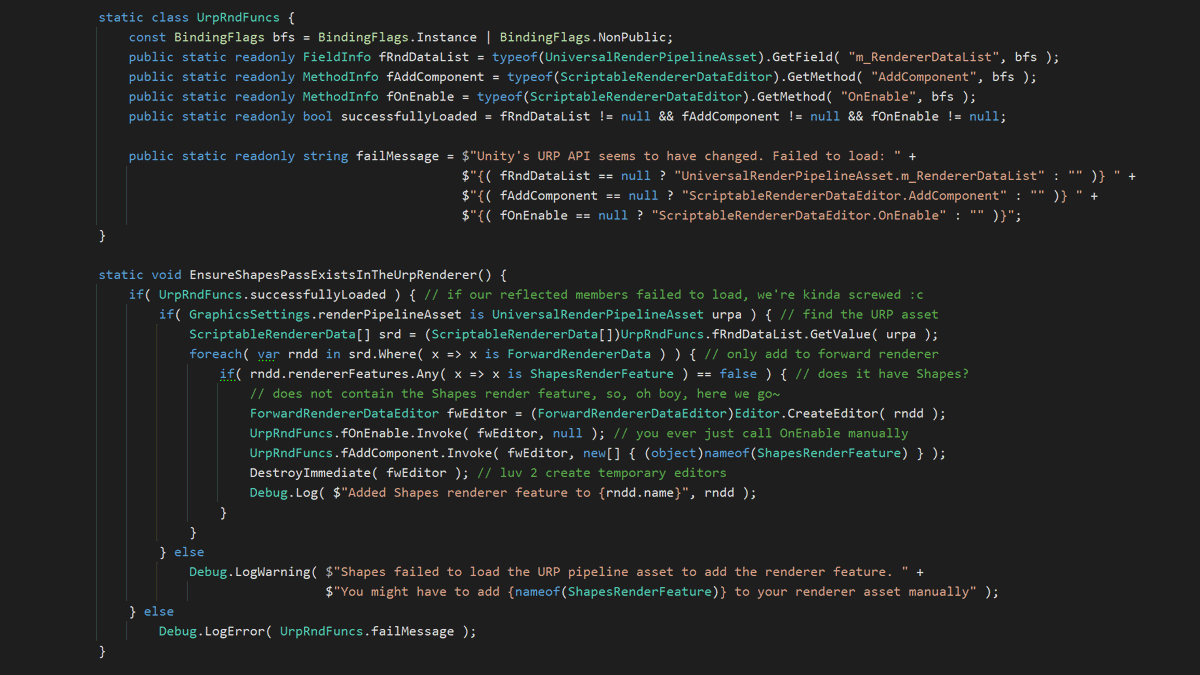Screen dimensions: 1200x675
Task: Click UrpRndFuncs.failMessage argument in LogError
Action: [x=366, y=632]
